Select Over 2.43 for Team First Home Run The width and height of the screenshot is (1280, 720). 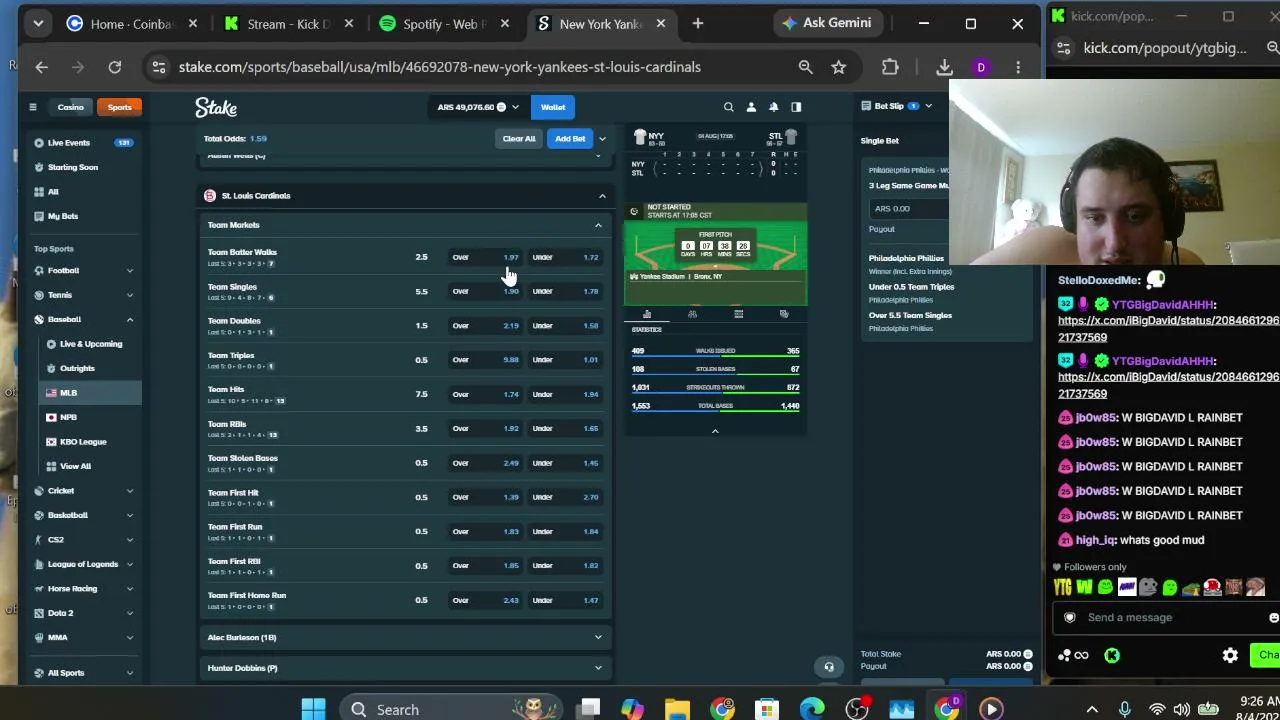(x=486, y=600)
